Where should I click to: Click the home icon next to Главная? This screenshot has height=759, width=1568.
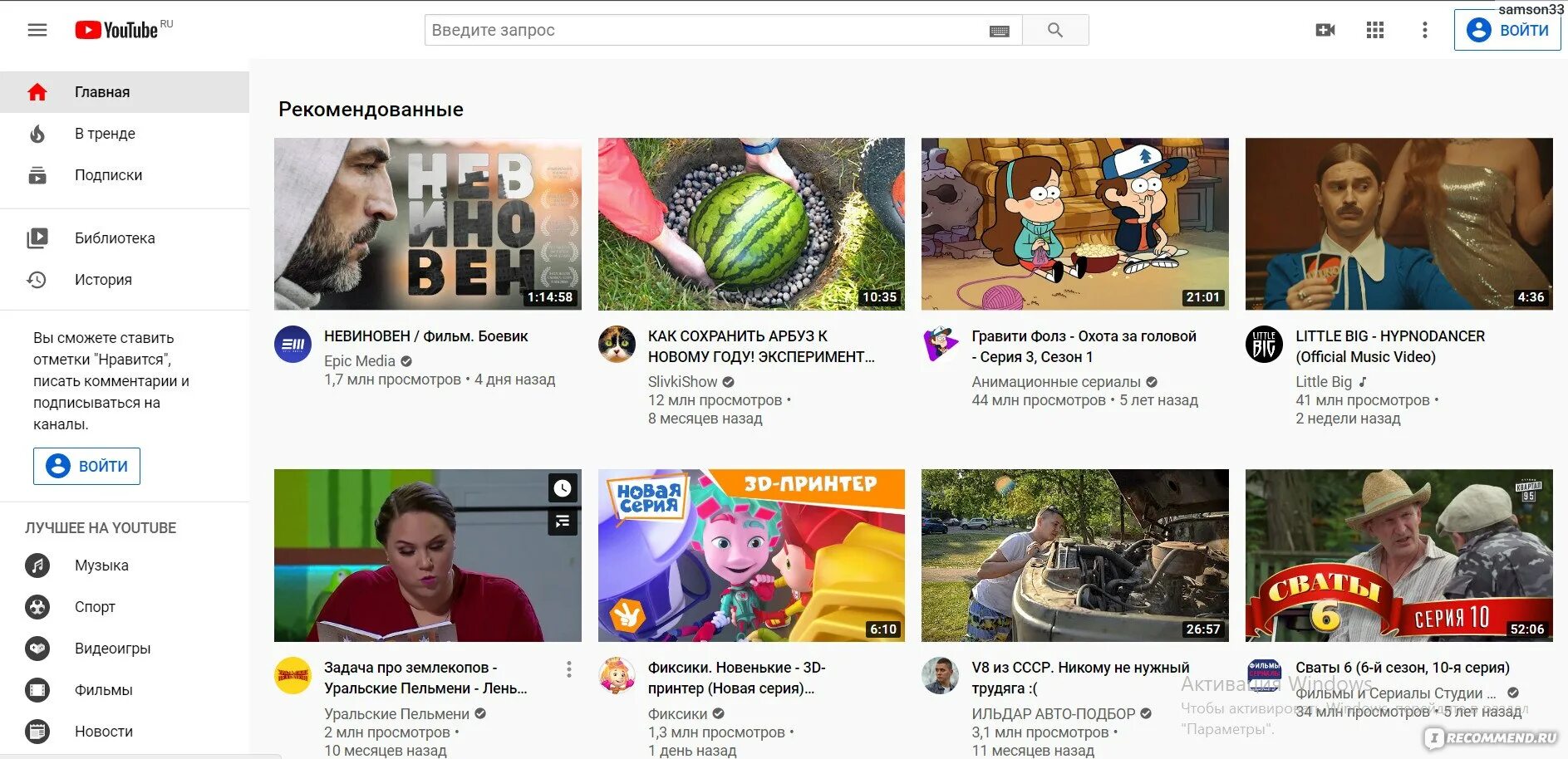[x=37, y=92]
